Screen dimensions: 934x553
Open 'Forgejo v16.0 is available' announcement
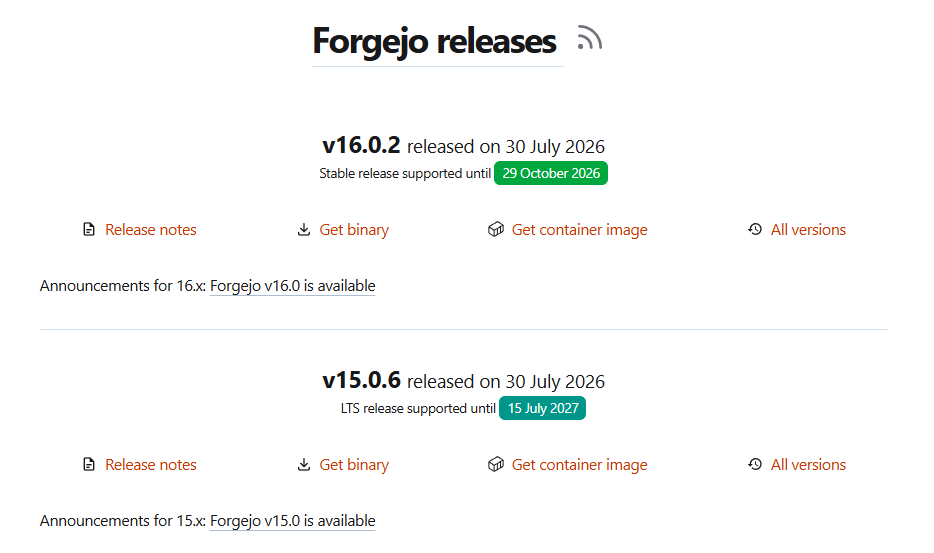pos(292,286)
